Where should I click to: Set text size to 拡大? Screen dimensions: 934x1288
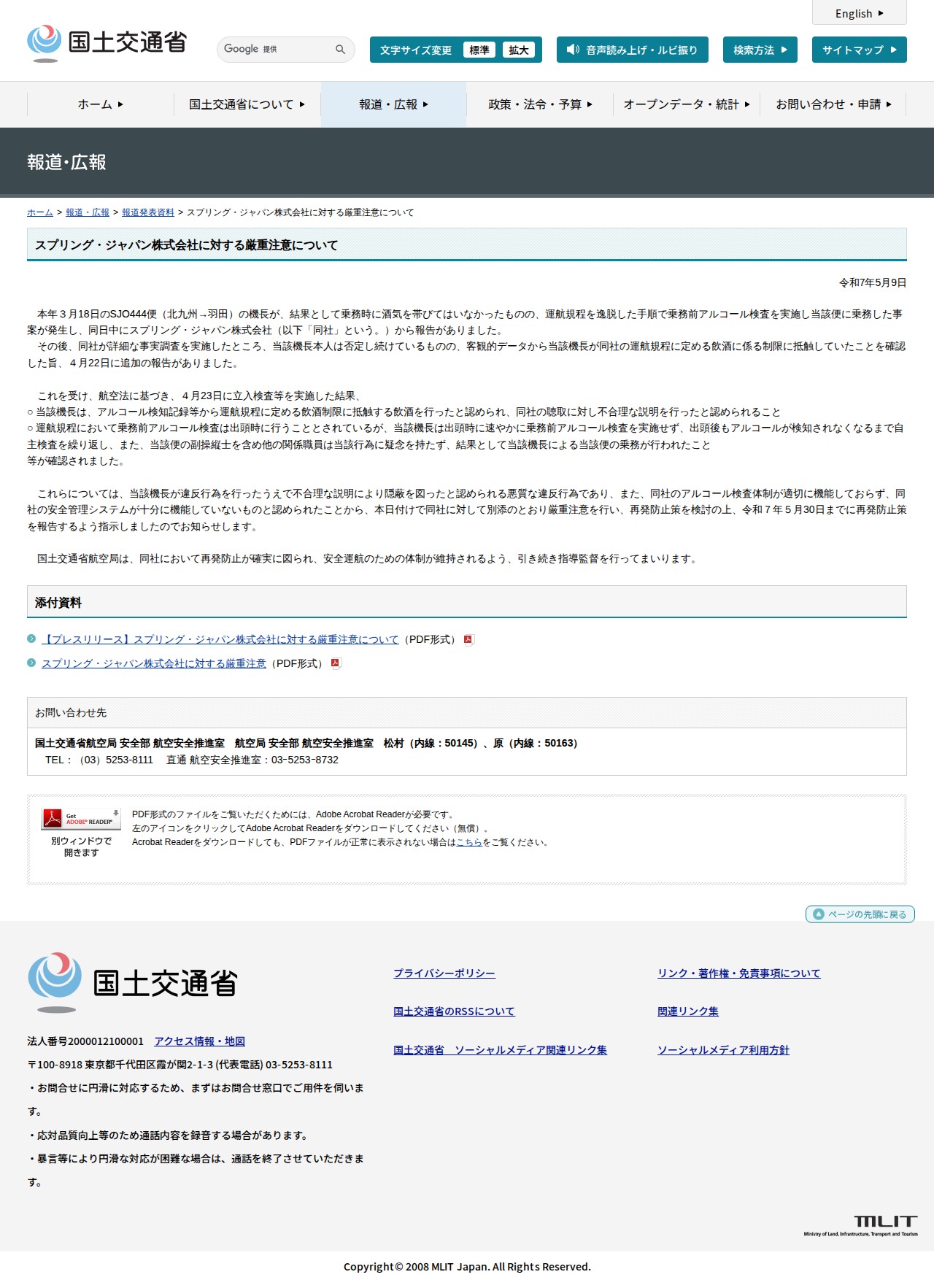(519, 50)
